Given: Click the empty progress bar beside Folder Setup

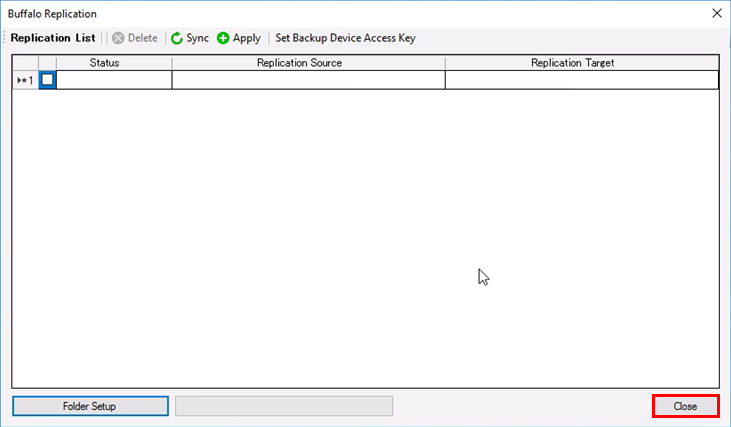Looking at the screenshot, I should [284, 406].
